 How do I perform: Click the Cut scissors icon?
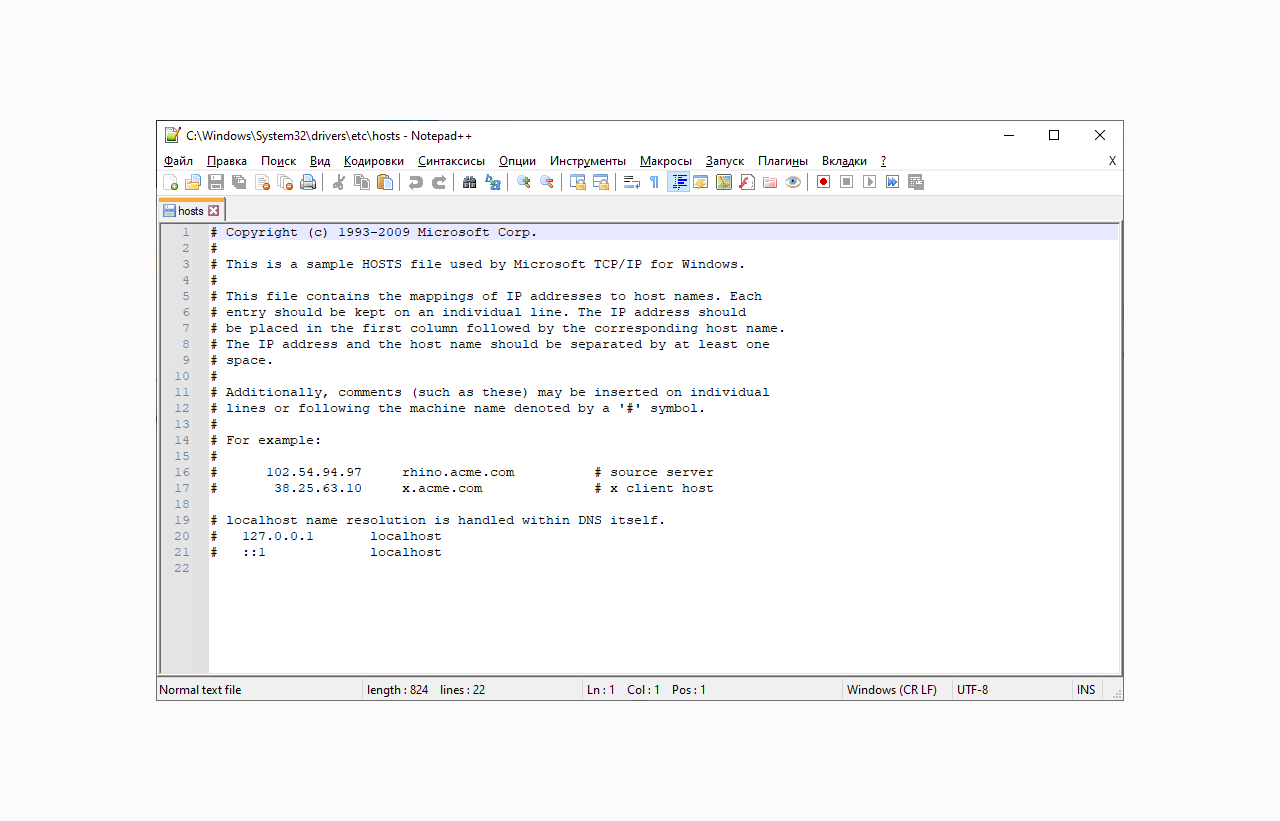[339, 182]
